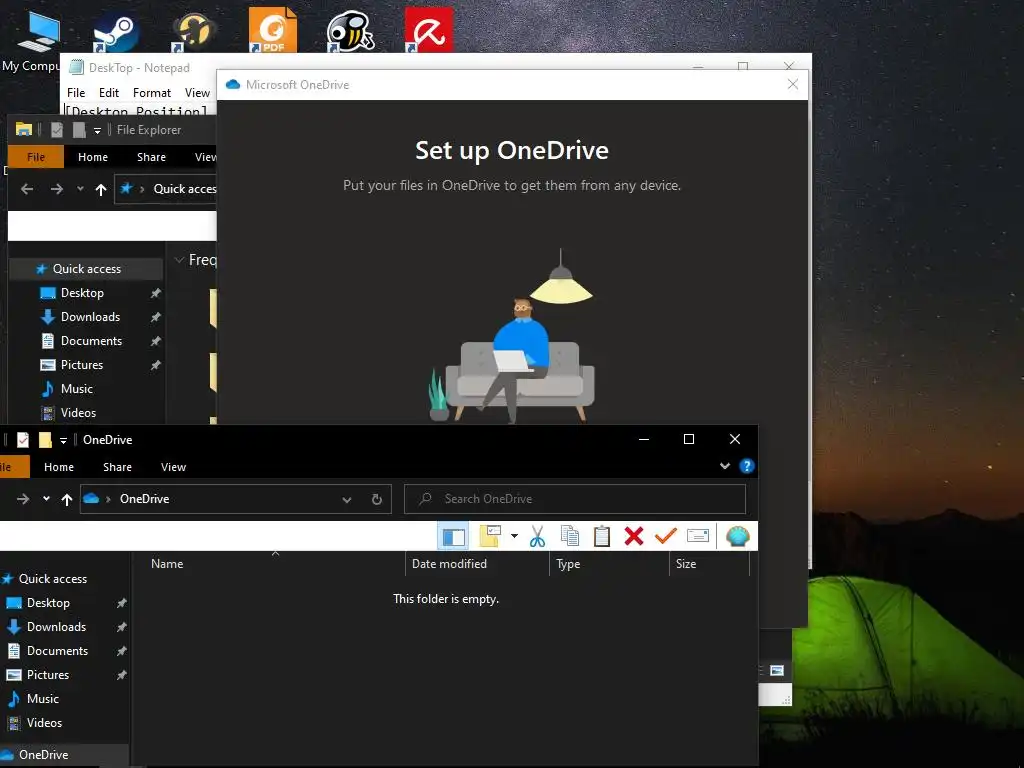The image size is (1024, 768).
Task: Select Downloads in File Explorer window sidebar
Action: tap(90, 317)
